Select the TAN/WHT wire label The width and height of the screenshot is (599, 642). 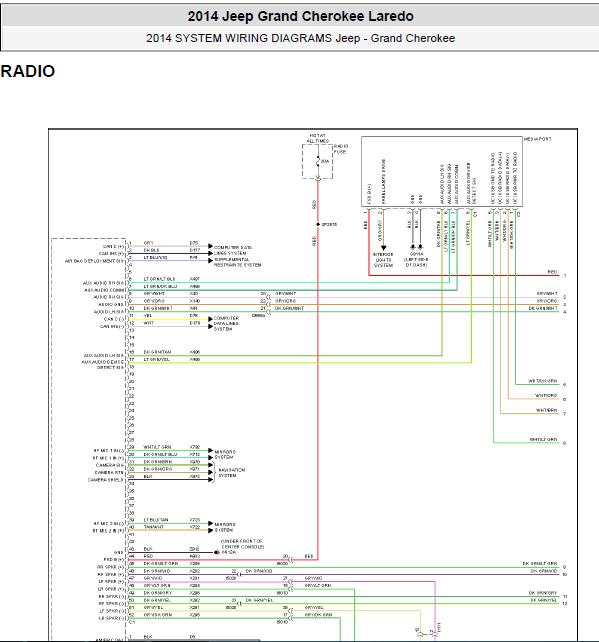[154, 527]
